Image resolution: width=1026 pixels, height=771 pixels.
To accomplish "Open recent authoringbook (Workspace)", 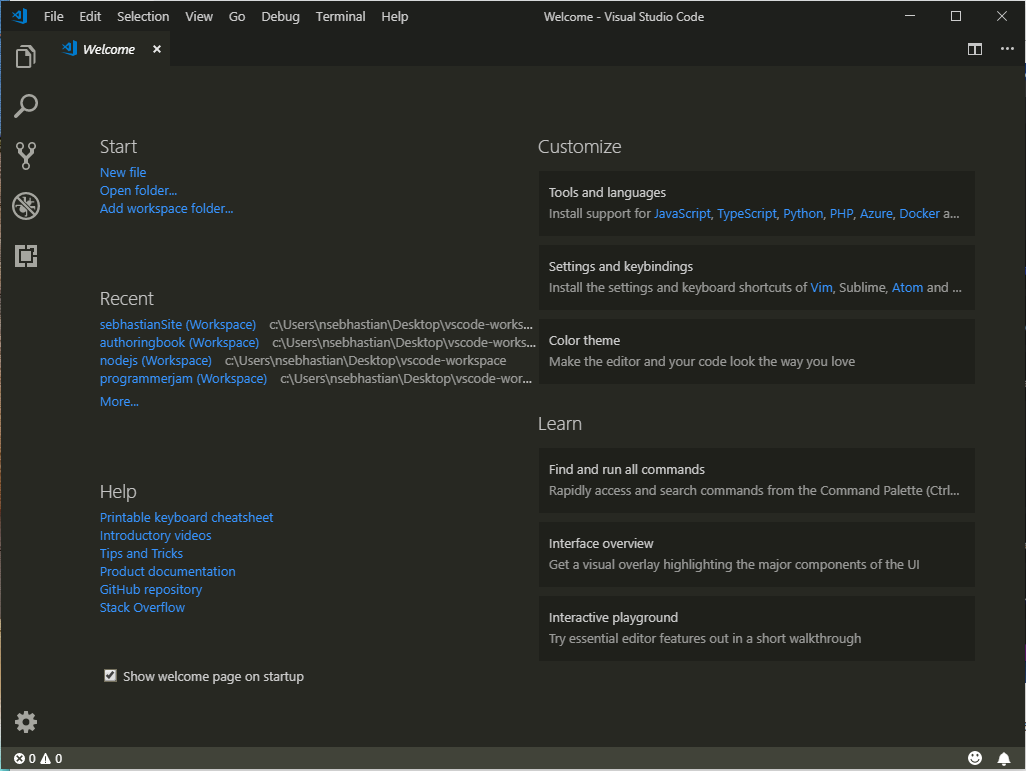I will tap(179, 342).
